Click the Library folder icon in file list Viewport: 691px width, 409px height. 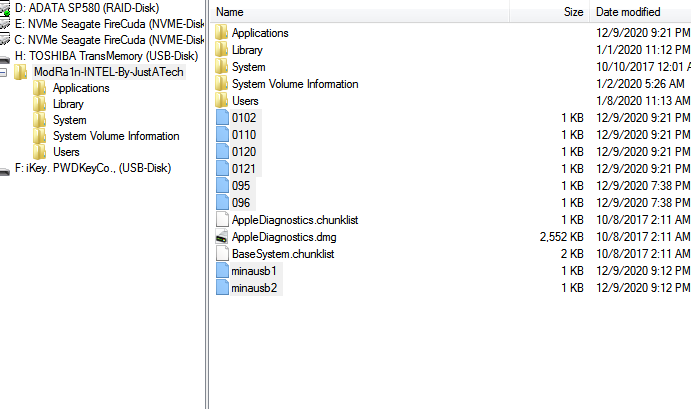(222, 50)
